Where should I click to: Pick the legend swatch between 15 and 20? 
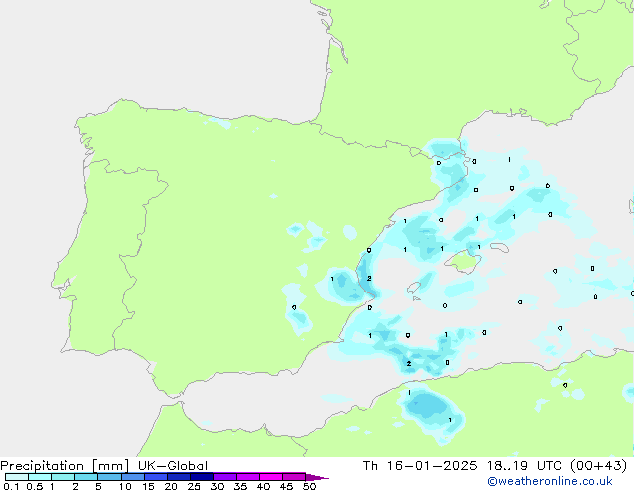pyautogui.click(x=156, y=477)
